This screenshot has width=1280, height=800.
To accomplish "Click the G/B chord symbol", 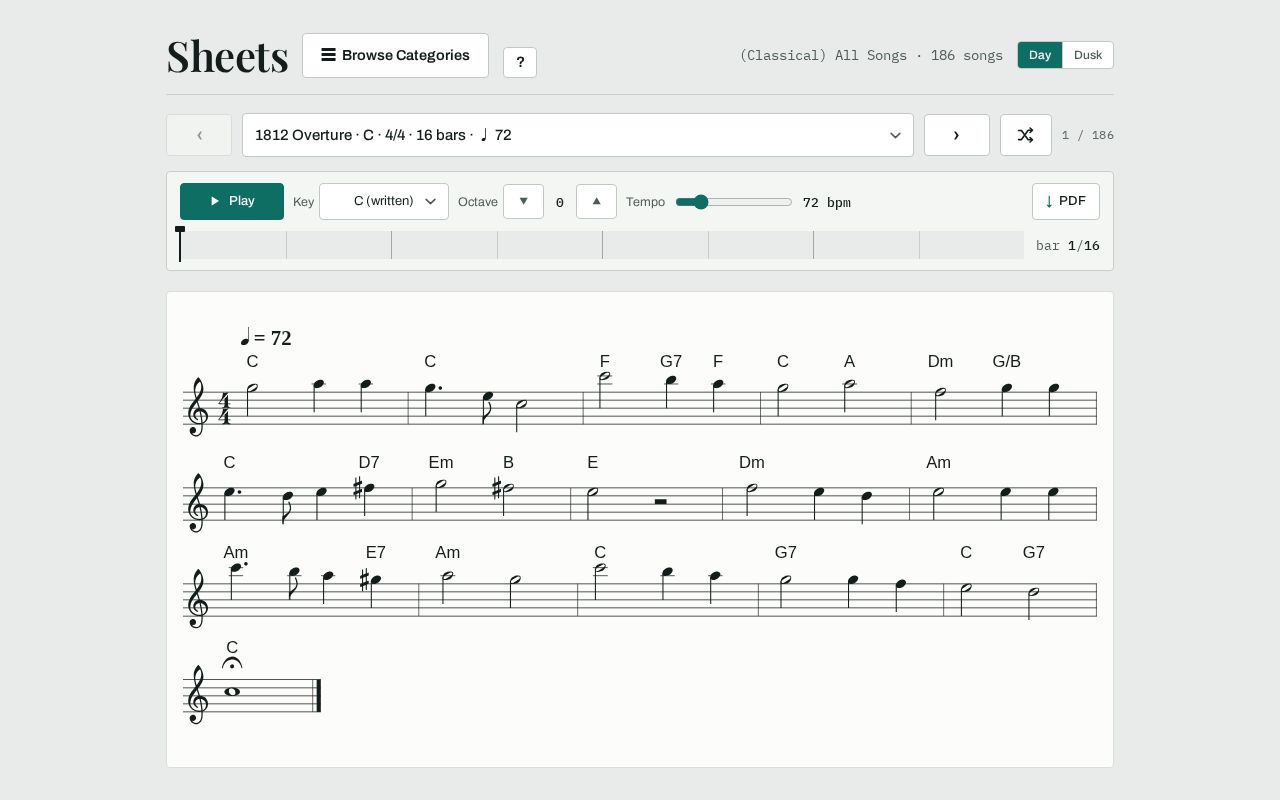I will coord(1007,362).
